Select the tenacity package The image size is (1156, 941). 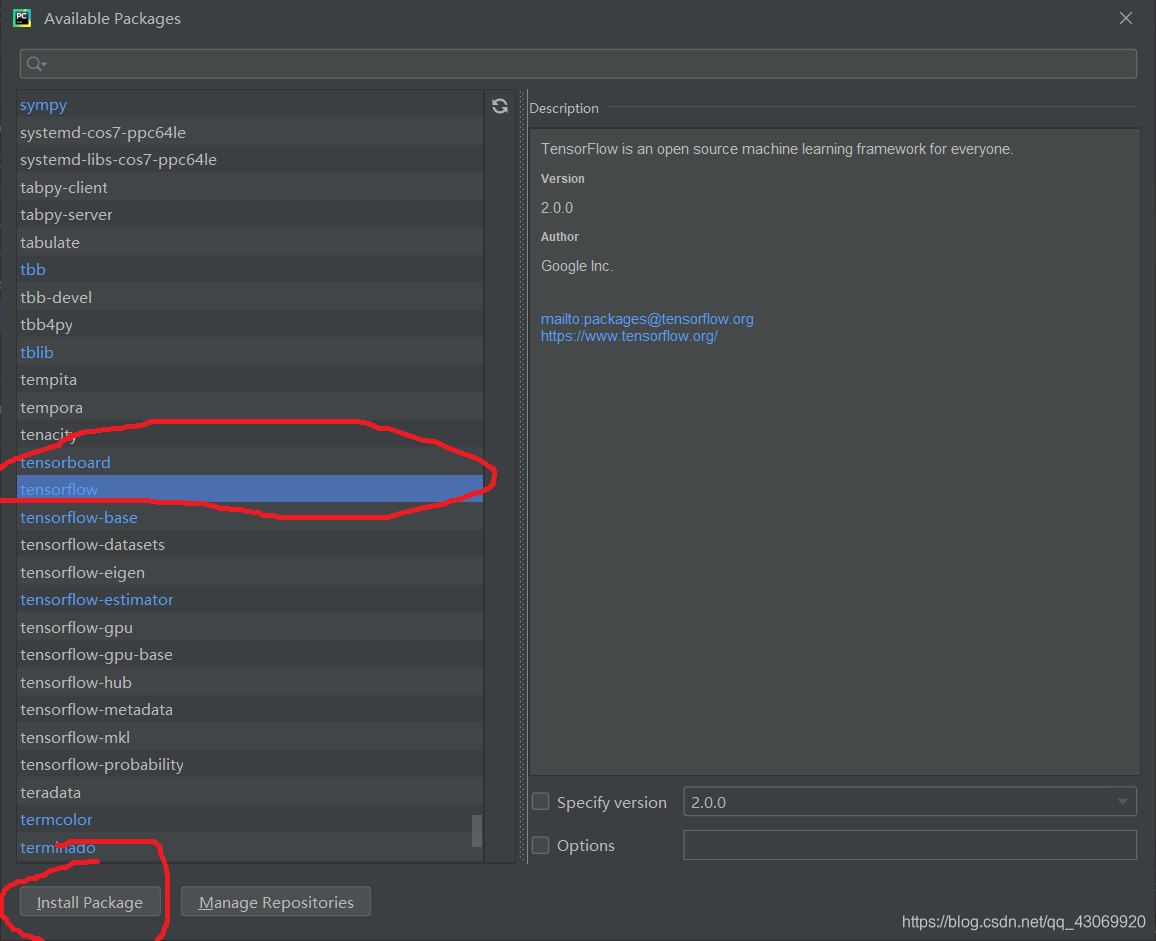[250, 434]
